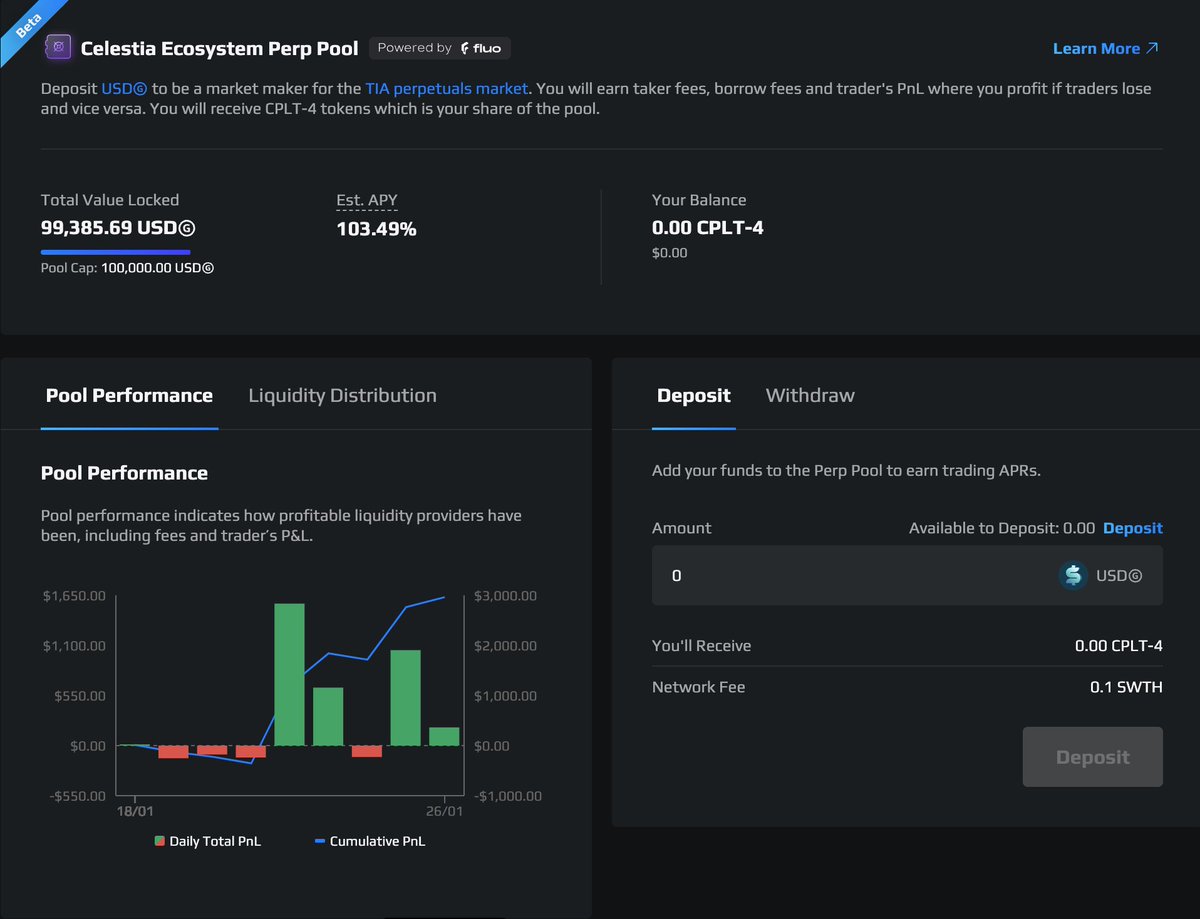
Task: Click the 0.00 CPLT-4 balance value
Action: coord(707,228)
